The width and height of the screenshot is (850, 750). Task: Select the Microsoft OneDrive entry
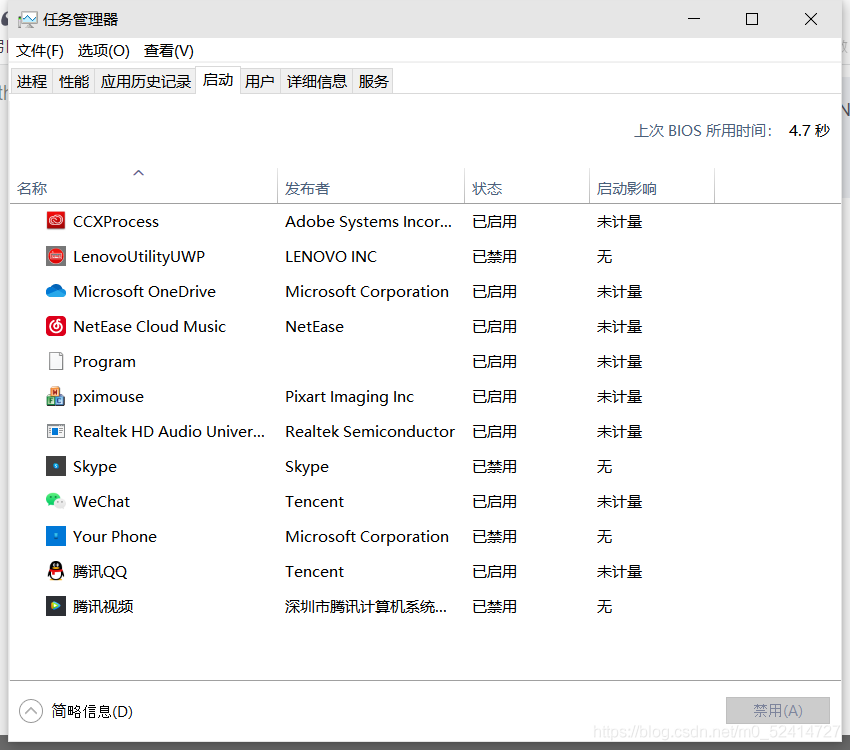pyautogui.click(x=144, y=291)
